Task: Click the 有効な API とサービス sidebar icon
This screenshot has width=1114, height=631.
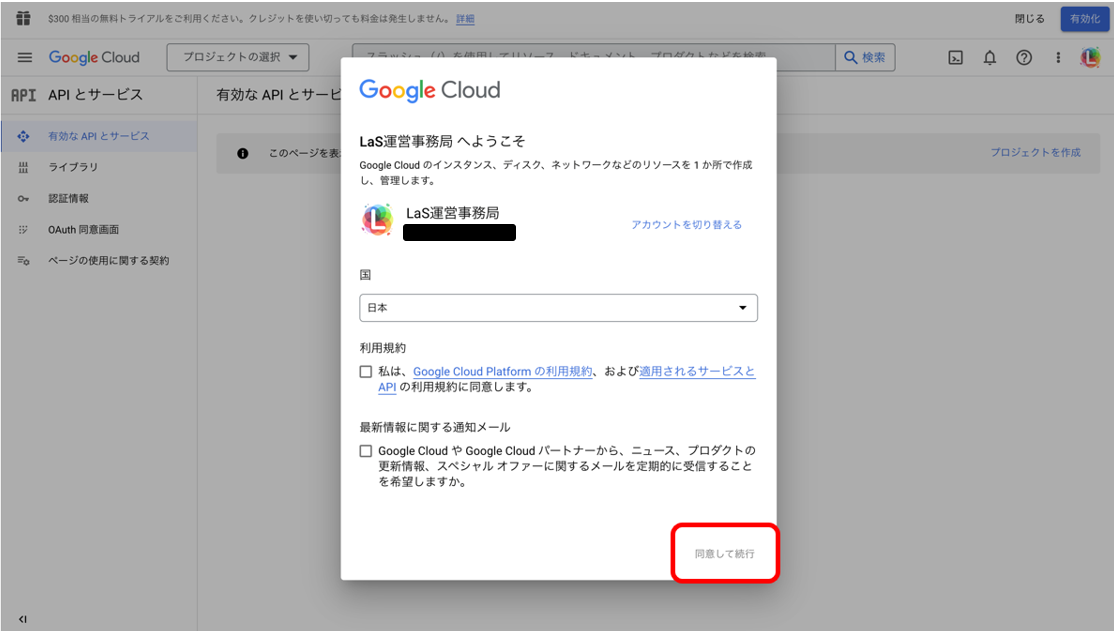Action: coord(23,136)
